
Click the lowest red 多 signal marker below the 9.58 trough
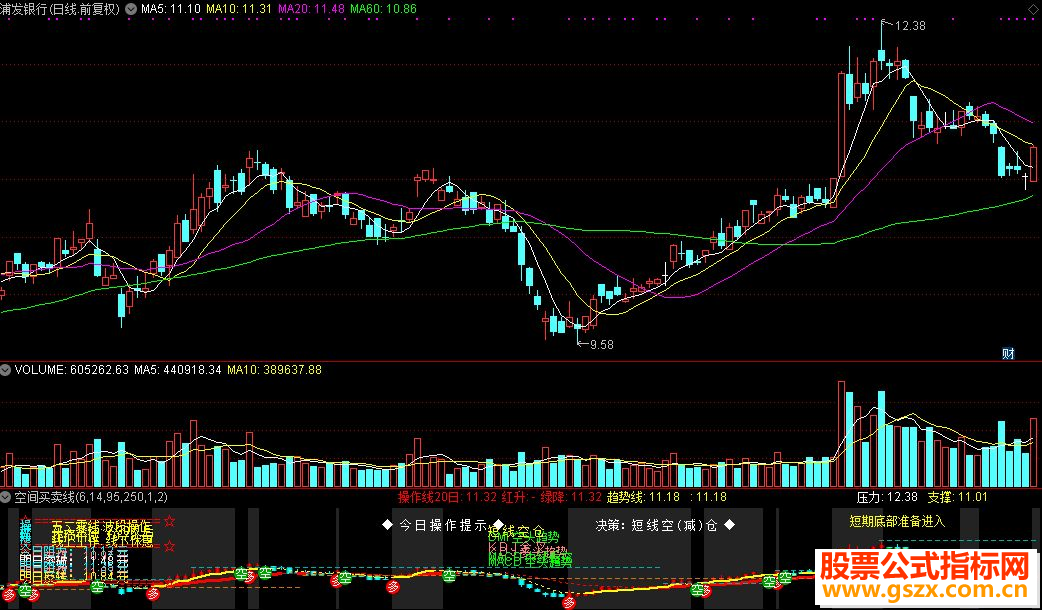(569, 603)
